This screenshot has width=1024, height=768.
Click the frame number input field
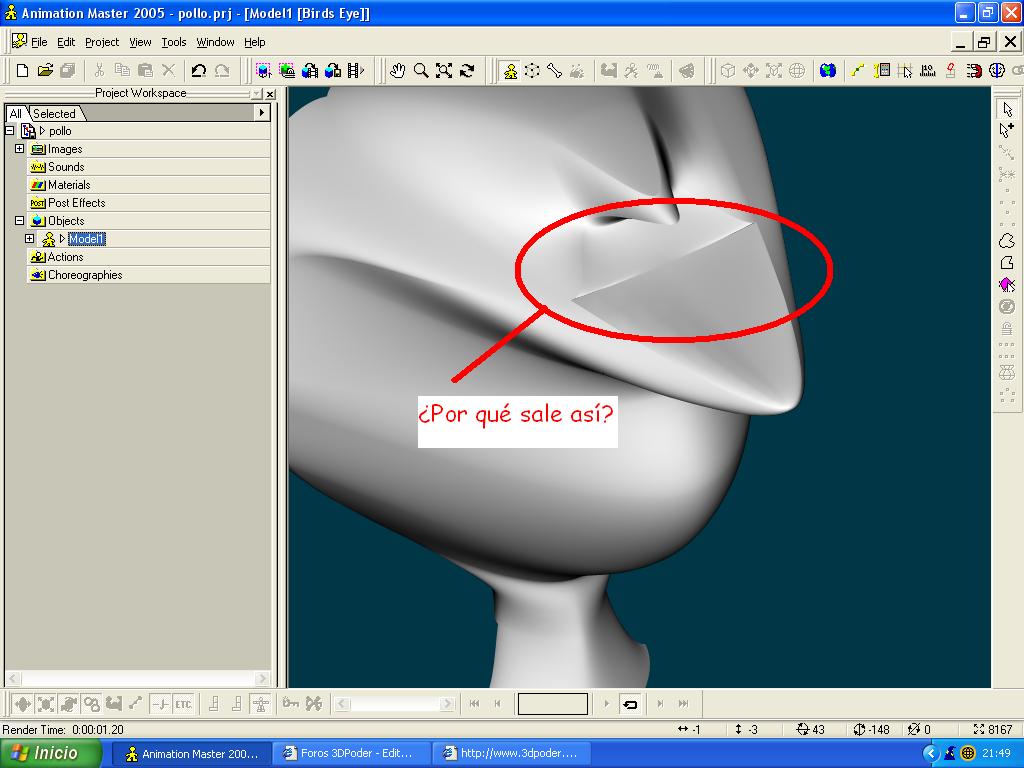[x=552, y=704]
